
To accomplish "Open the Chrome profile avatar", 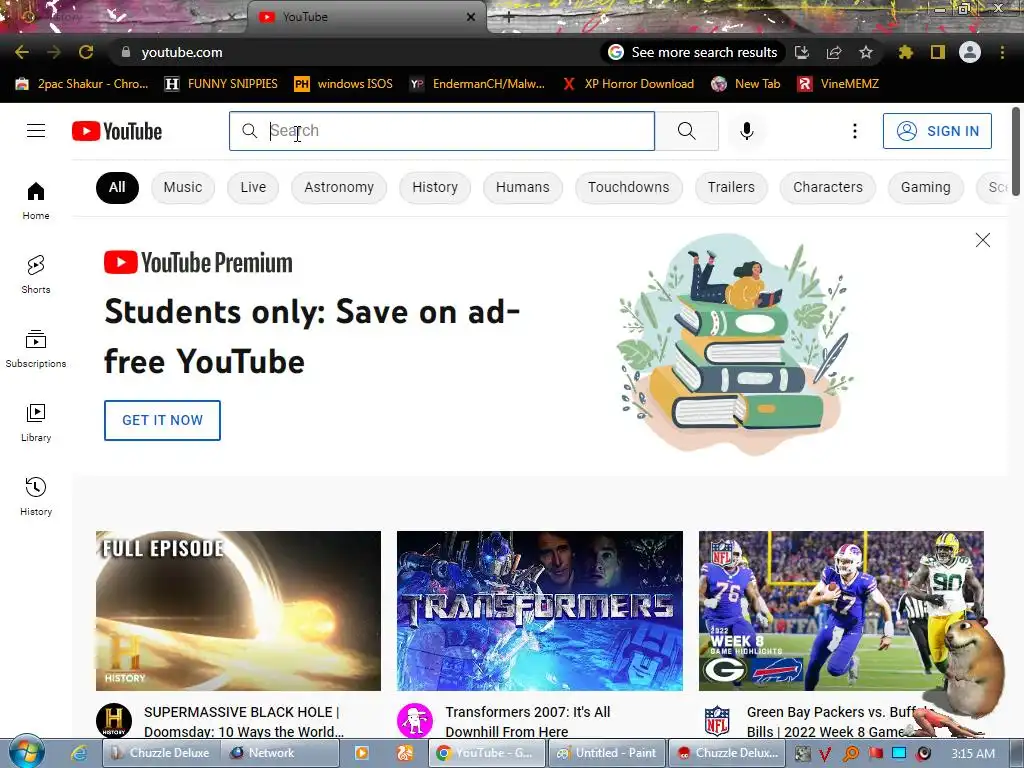I will point(970,52).
